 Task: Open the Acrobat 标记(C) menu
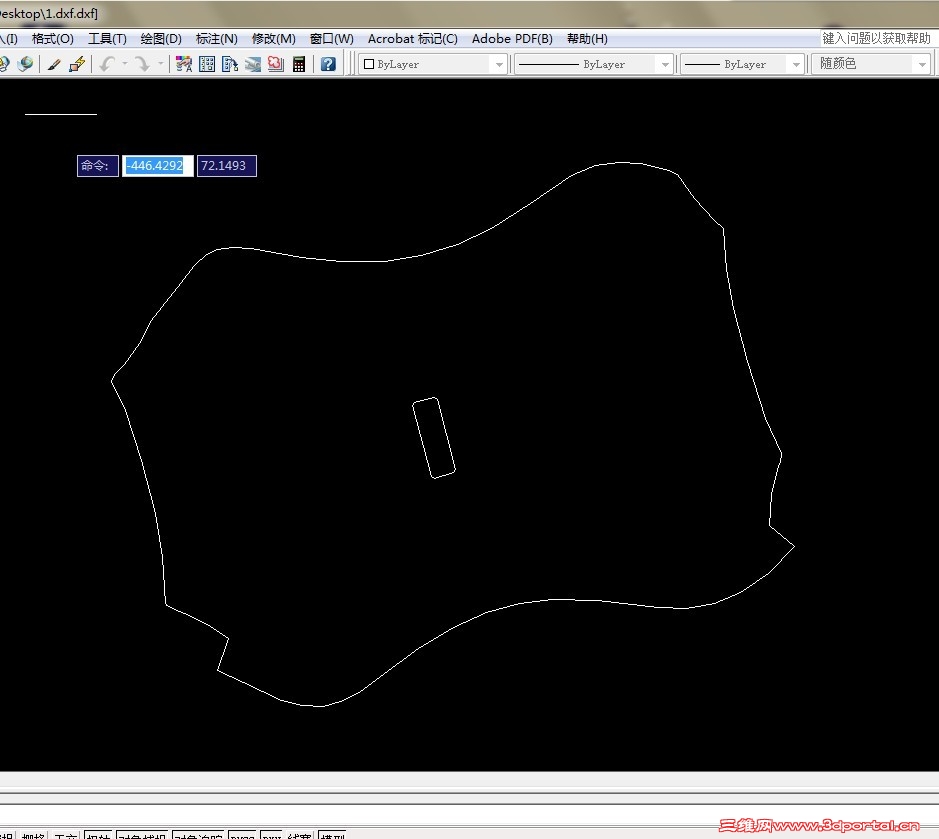click(413, 39)
